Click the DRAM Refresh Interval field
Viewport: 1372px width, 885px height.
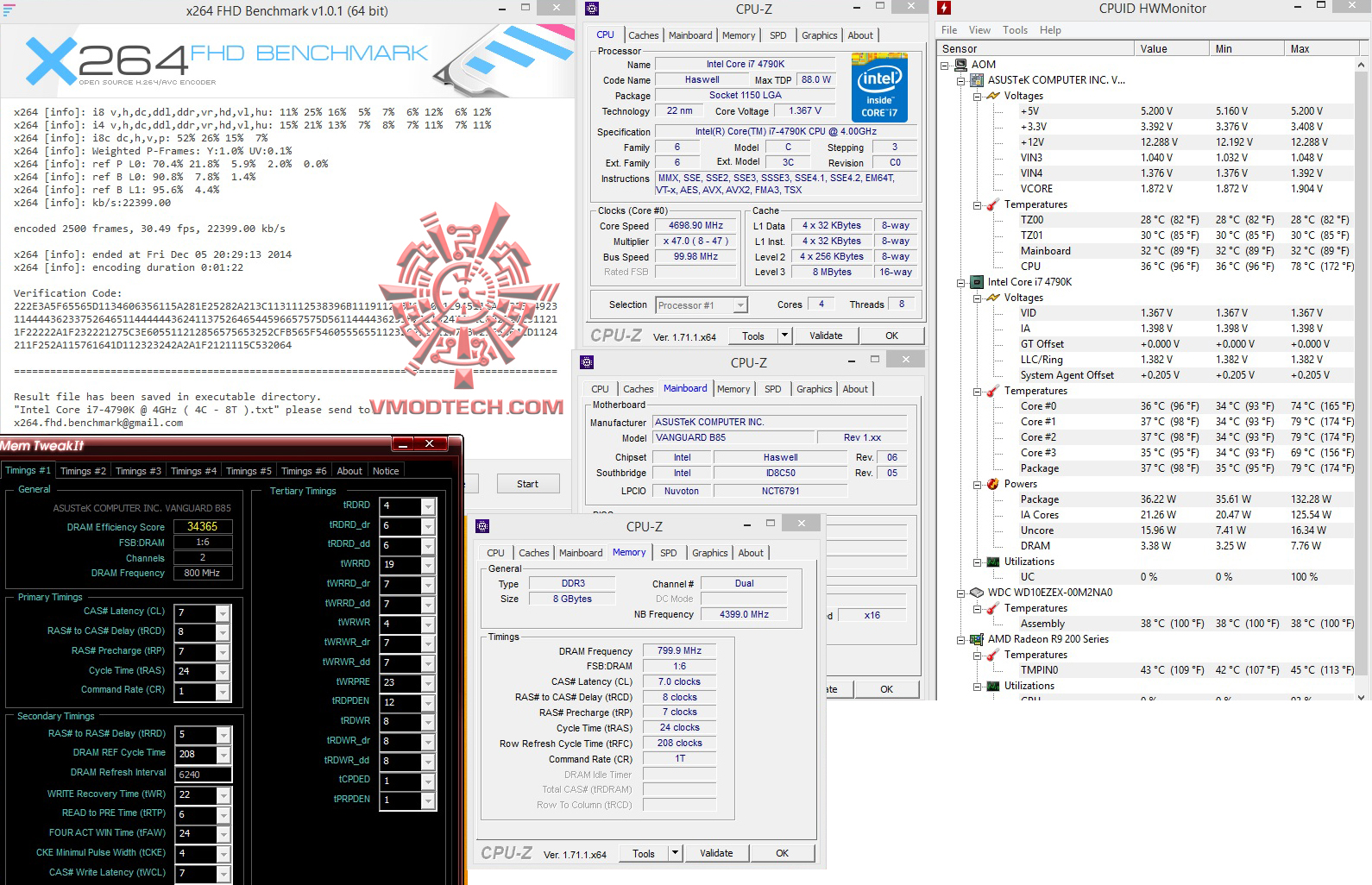tap(203, 775)
